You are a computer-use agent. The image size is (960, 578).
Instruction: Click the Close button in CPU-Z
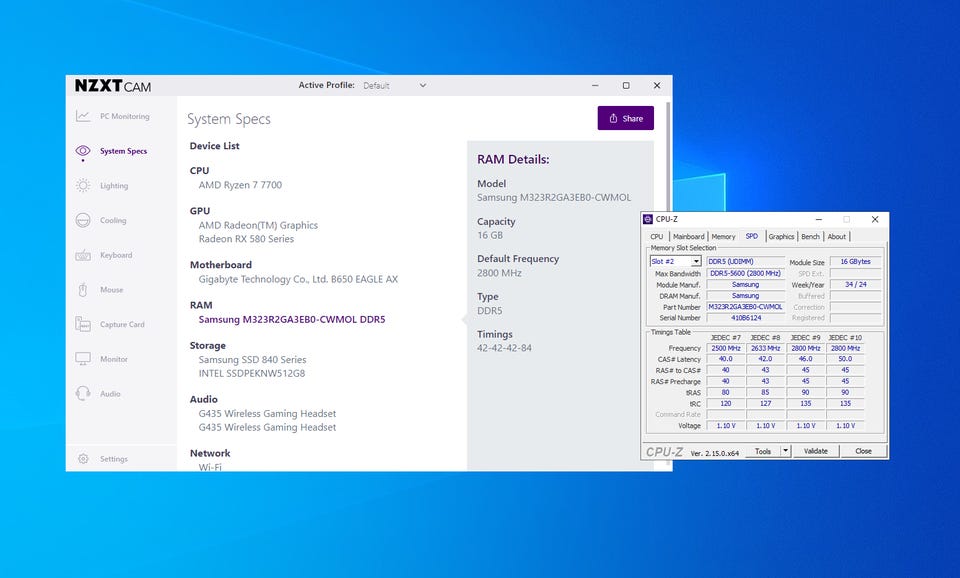pyautogui.click(x=863, y=451)
